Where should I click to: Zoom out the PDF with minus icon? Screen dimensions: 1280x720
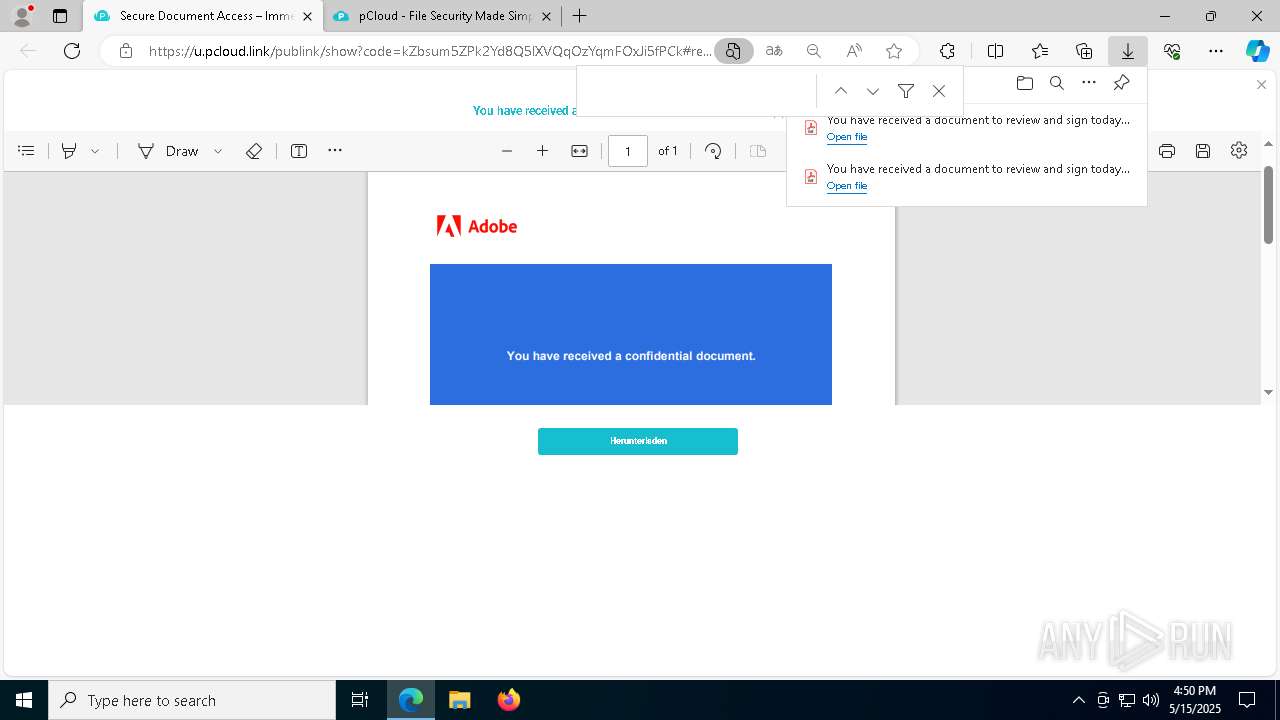tap(507, 151)
